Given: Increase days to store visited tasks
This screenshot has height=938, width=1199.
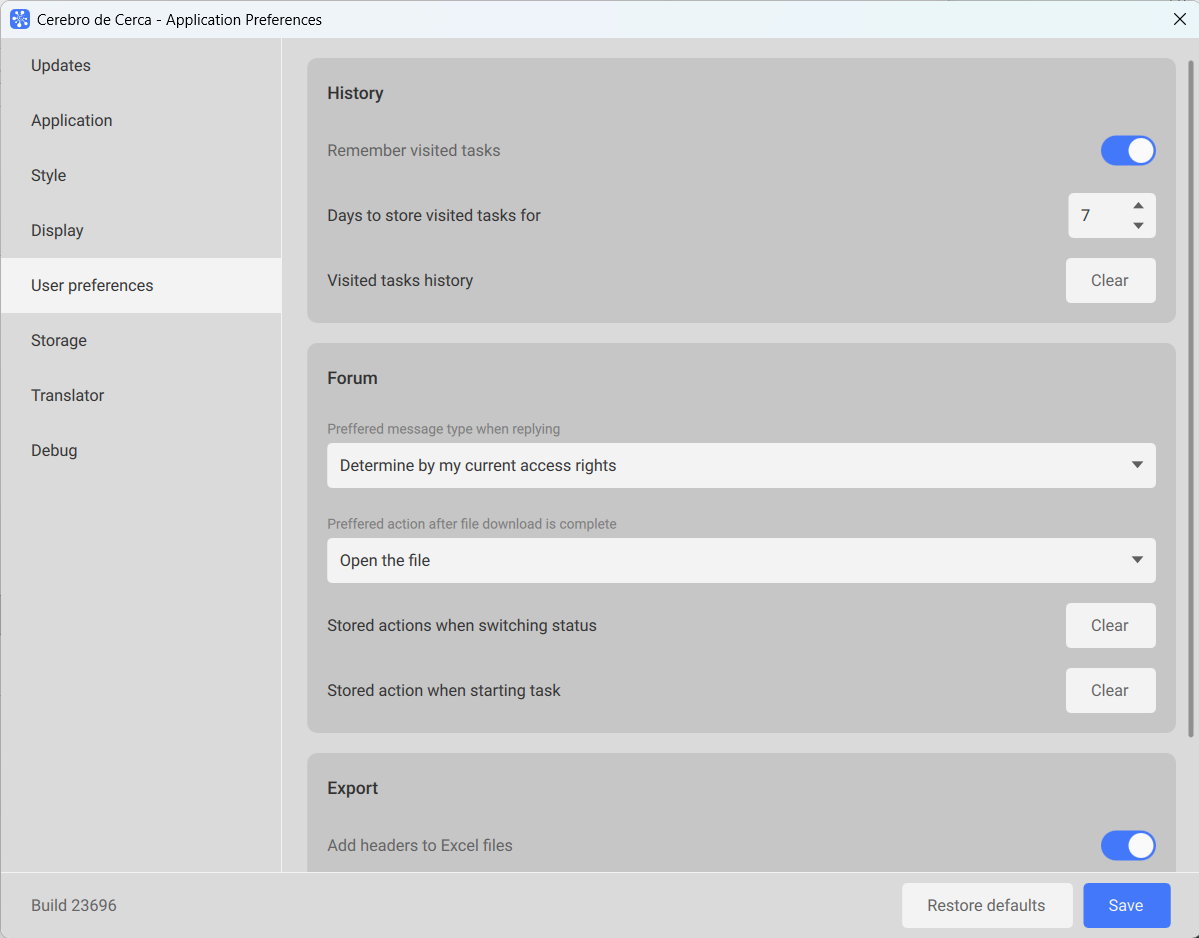Looking at the screenshot, I should coord(1138,206).
